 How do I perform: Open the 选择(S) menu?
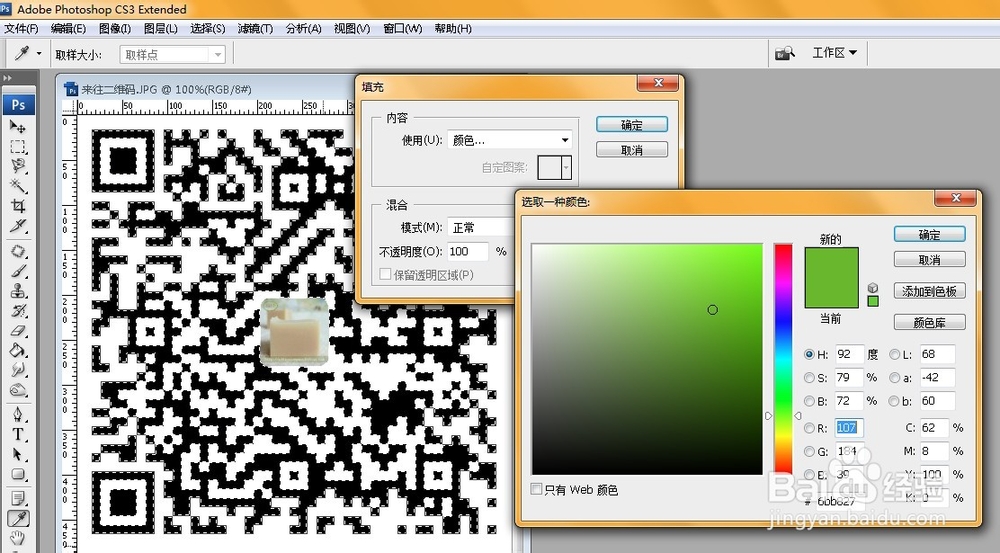(207, 29)
